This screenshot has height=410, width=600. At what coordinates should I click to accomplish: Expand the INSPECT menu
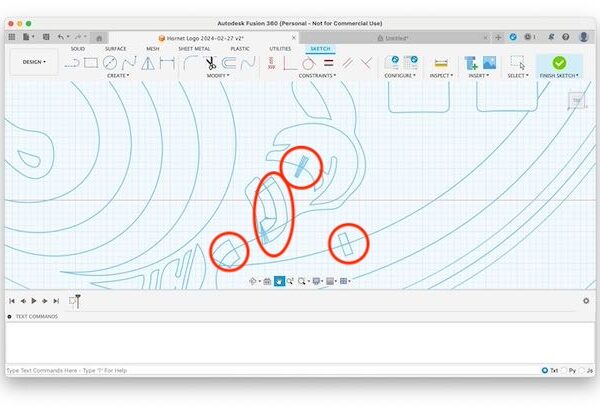(441, 76)
